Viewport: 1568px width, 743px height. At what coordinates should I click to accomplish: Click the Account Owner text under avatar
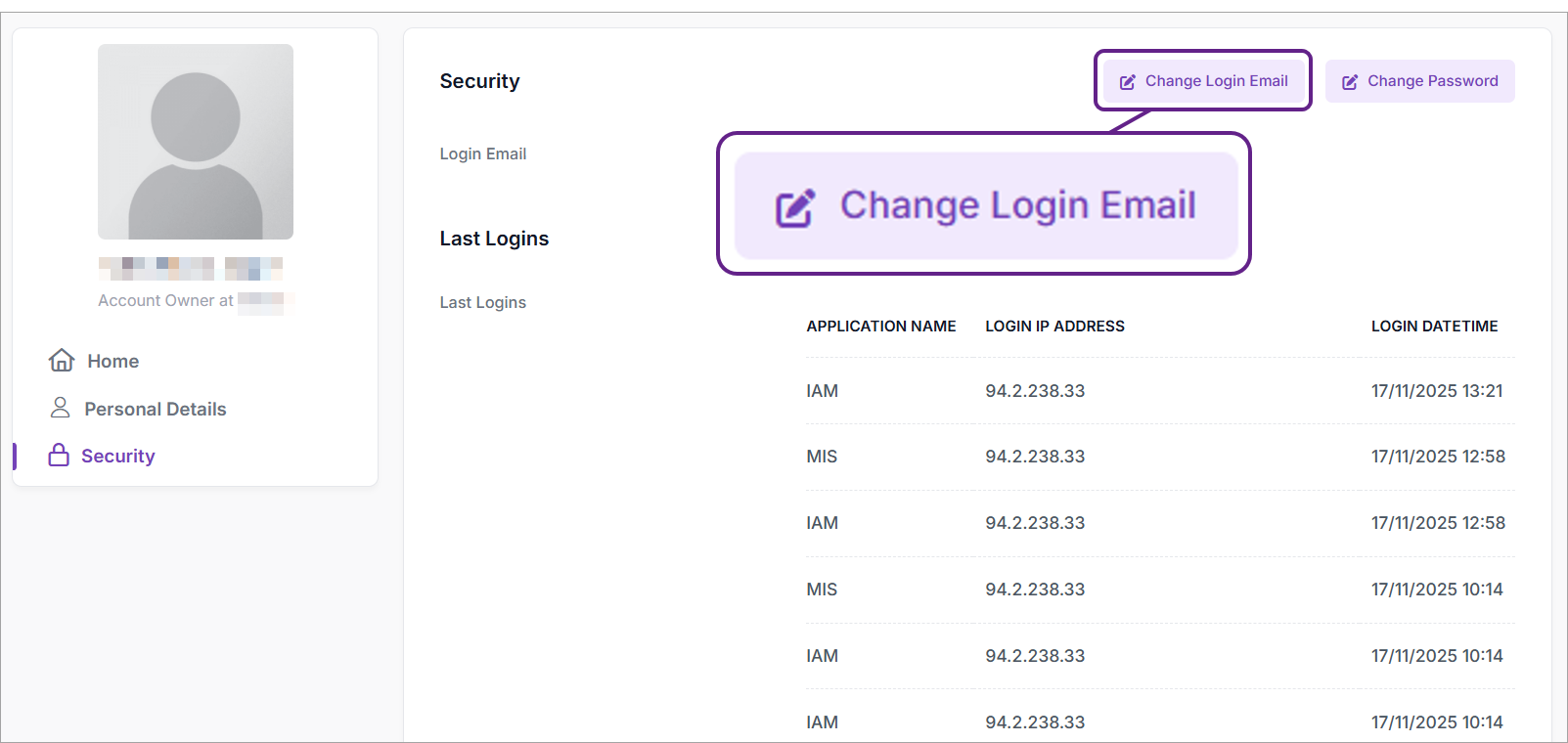[x=165, y=301]
